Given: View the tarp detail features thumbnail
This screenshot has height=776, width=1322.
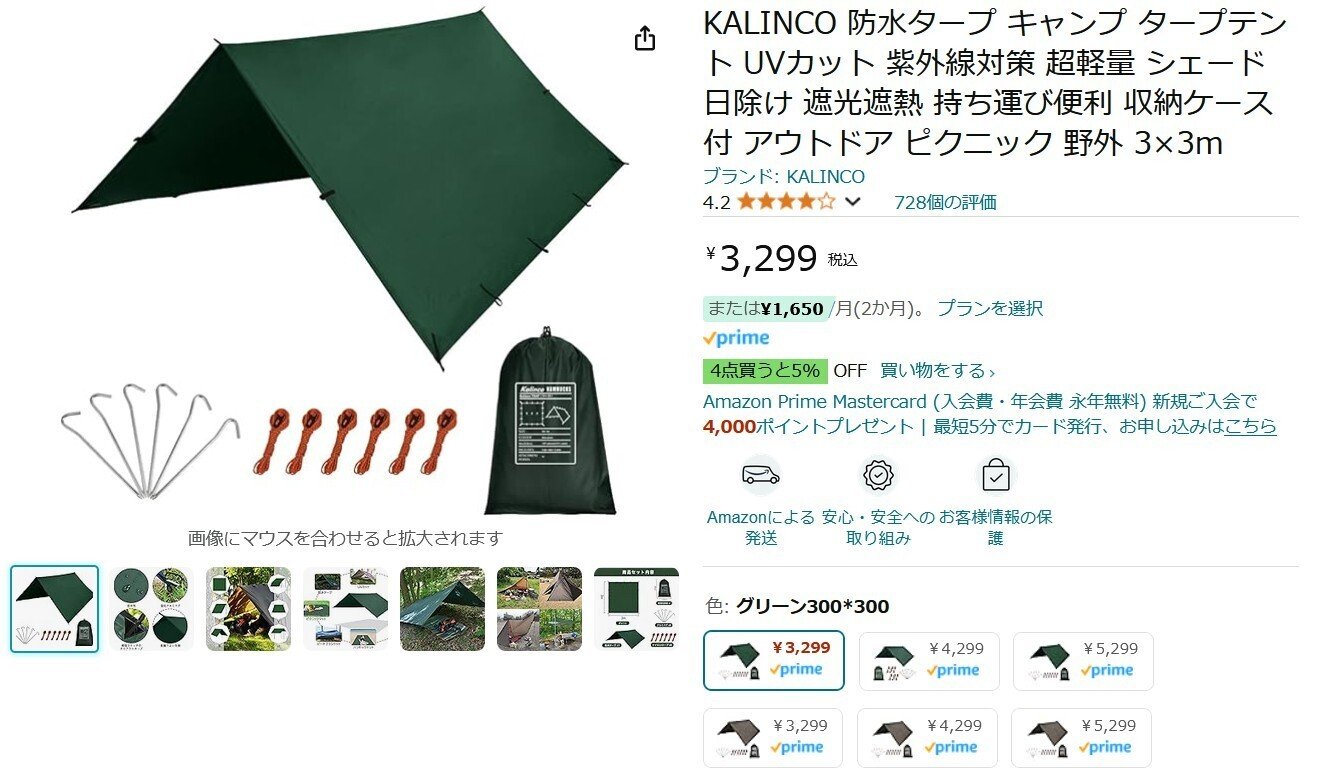Looking at the screenshot, I should pyautogui.click(x=151, y=609).
